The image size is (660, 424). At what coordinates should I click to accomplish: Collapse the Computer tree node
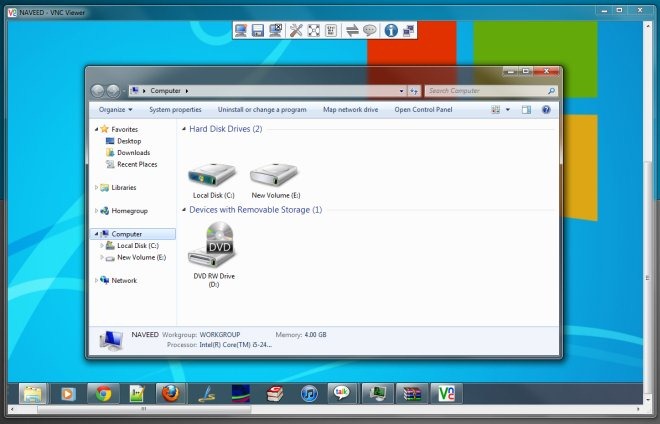click(96, 234)
